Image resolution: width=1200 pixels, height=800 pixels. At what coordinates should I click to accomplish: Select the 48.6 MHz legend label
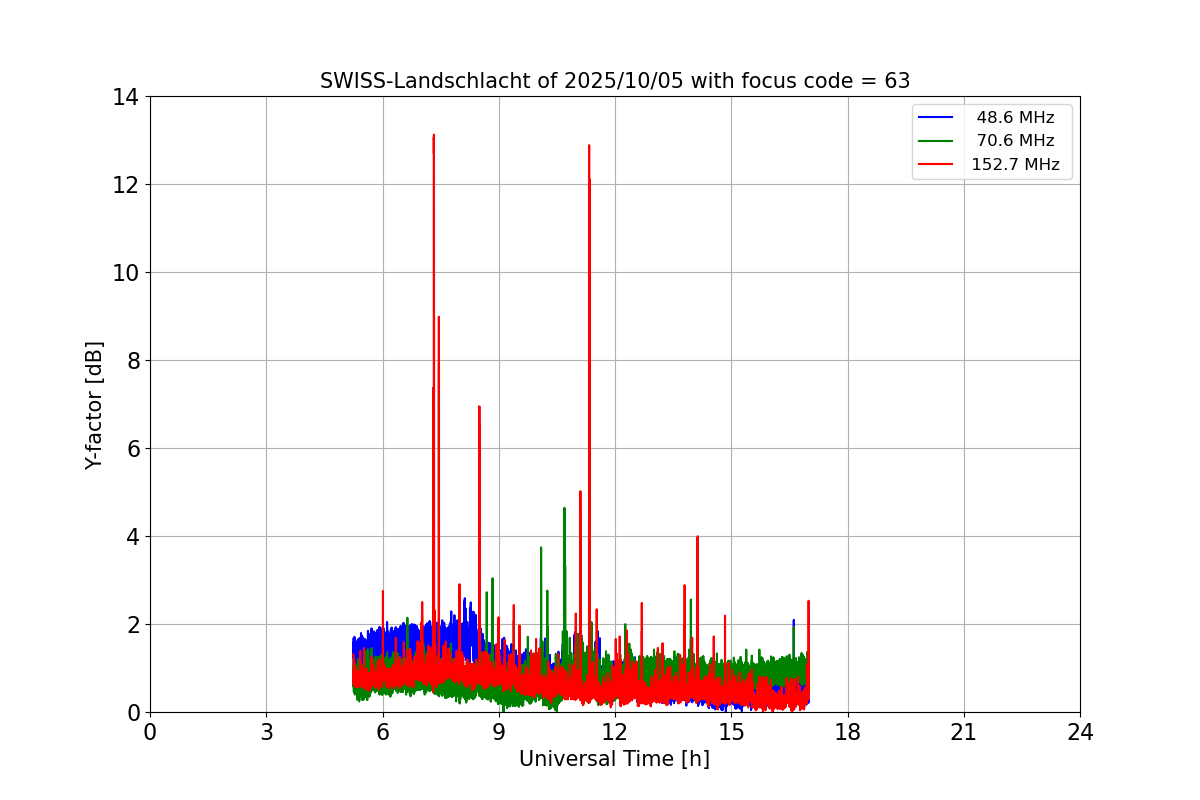[x=1015, y=118]
